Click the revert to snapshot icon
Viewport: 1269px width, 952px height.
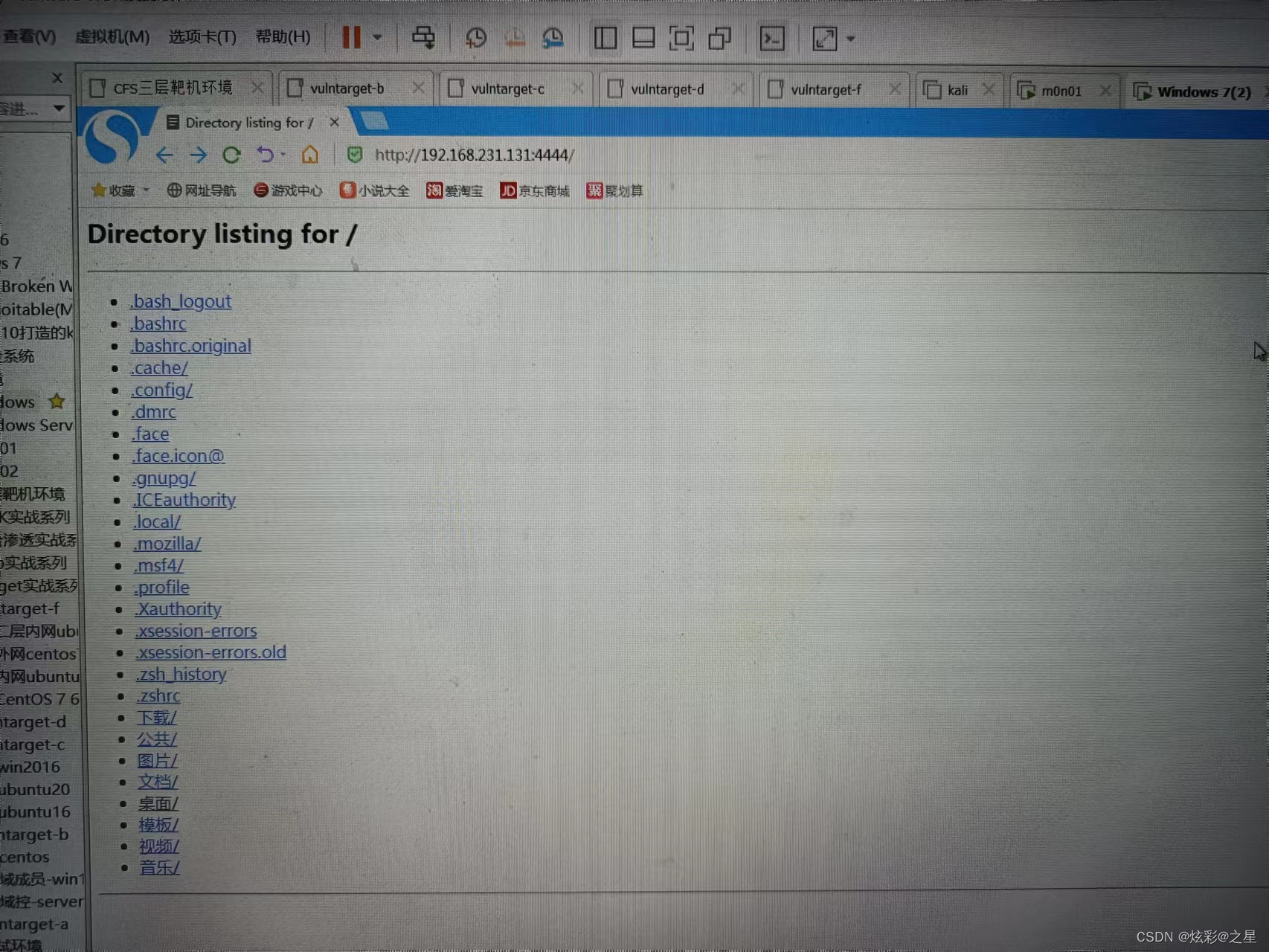pyautogui.click(x=514, y=38)
